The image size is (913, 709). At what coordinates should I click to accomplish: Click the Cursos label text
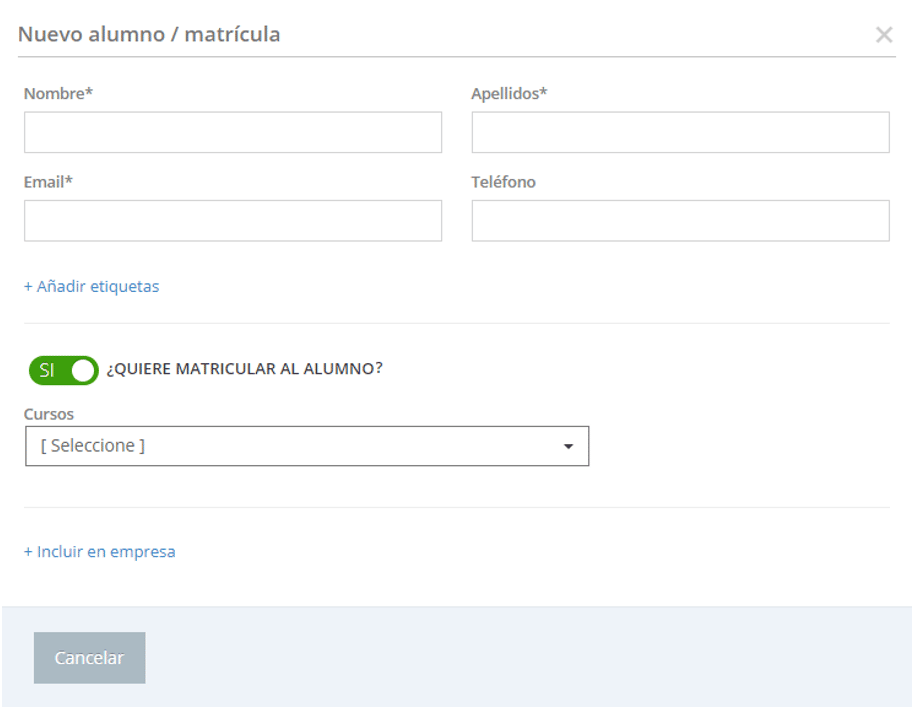49,414
